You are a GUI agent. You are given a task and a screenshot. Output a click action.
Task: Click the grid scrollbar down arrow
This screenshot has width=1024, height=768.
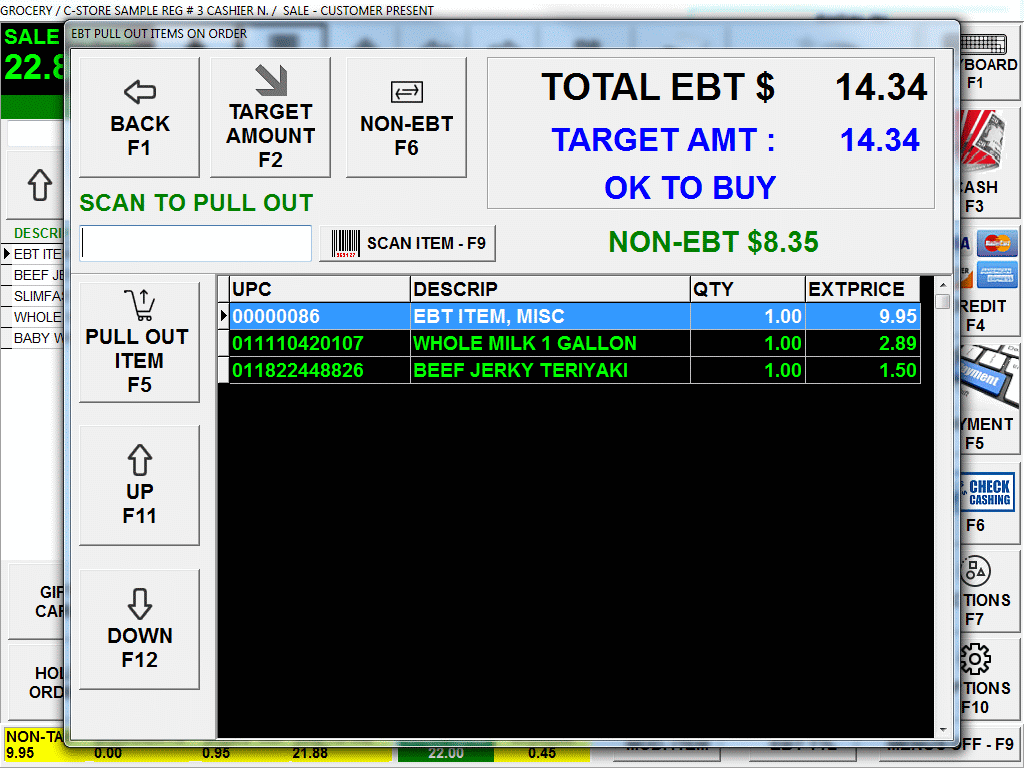coord(941,730)
